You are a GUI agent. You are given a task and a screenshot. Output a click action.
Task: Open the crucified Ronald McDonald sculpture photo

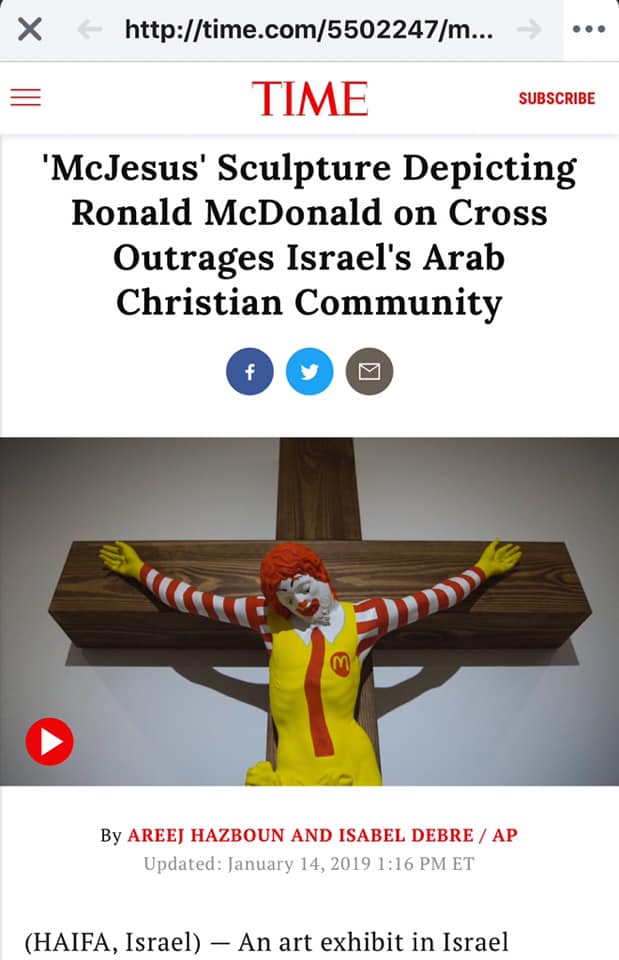point(309,612)
